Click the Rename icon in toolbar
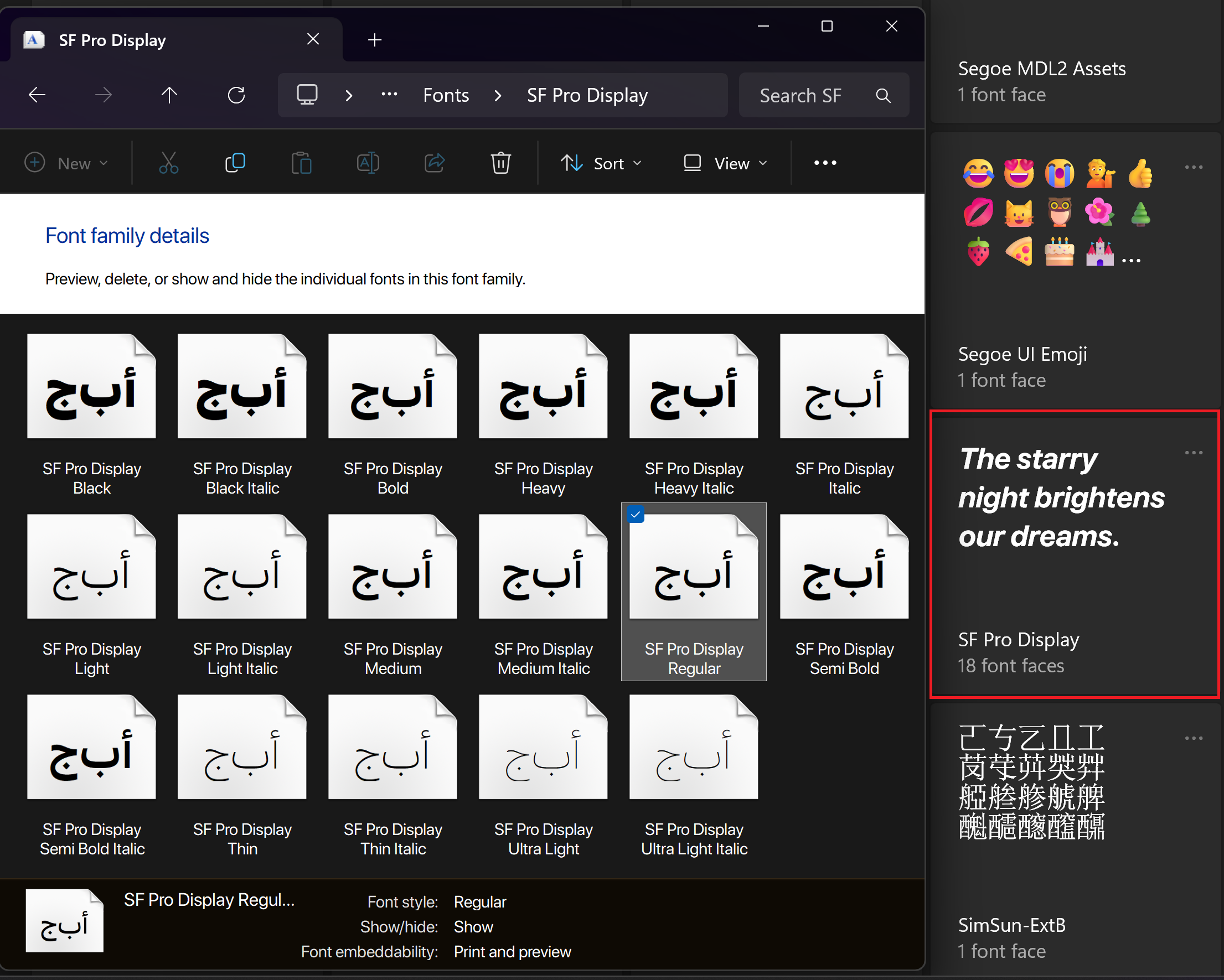This screenshot has height=980, width=1224. pos(368,163)
